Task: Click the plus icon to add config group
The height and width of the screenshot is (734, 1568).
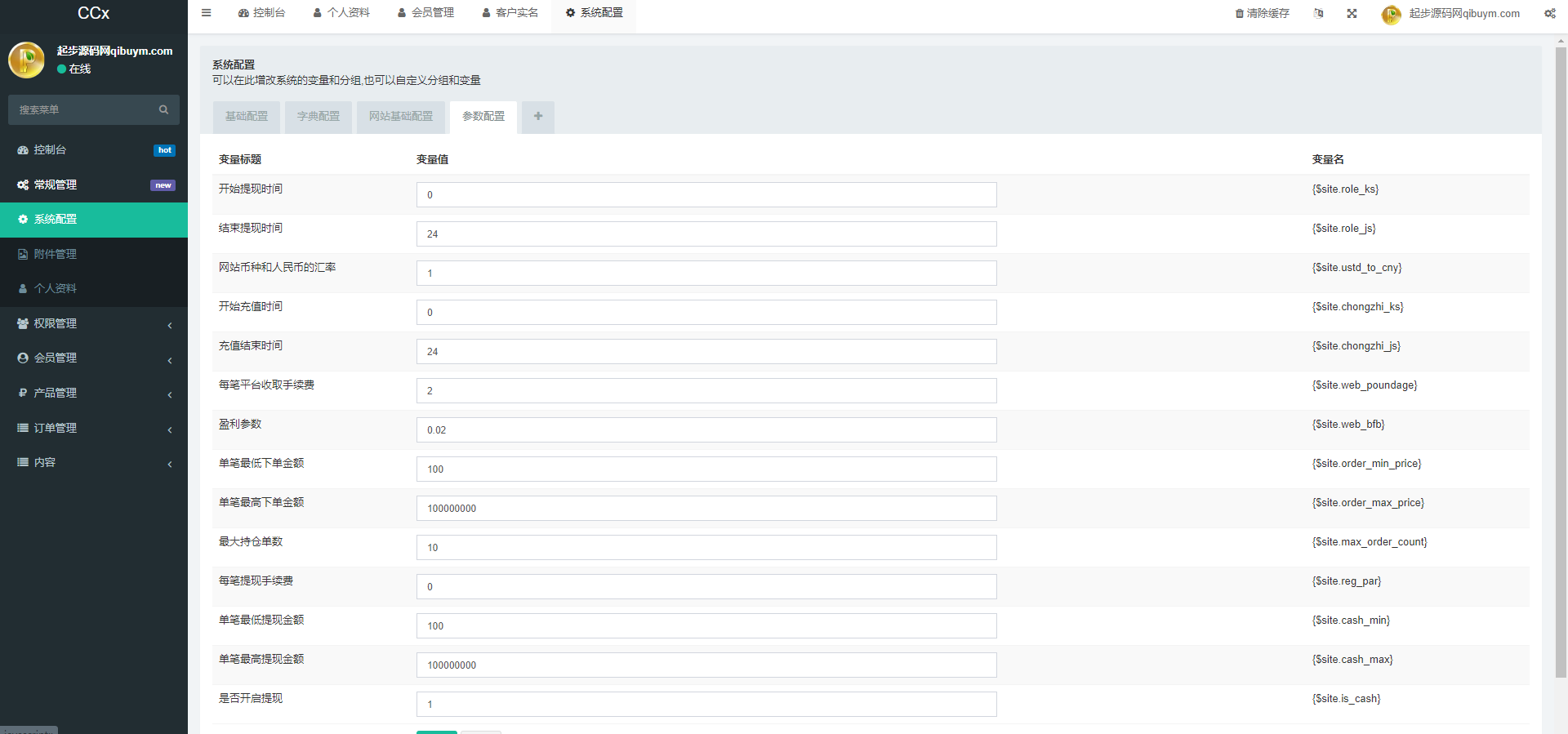Action: 538,117
